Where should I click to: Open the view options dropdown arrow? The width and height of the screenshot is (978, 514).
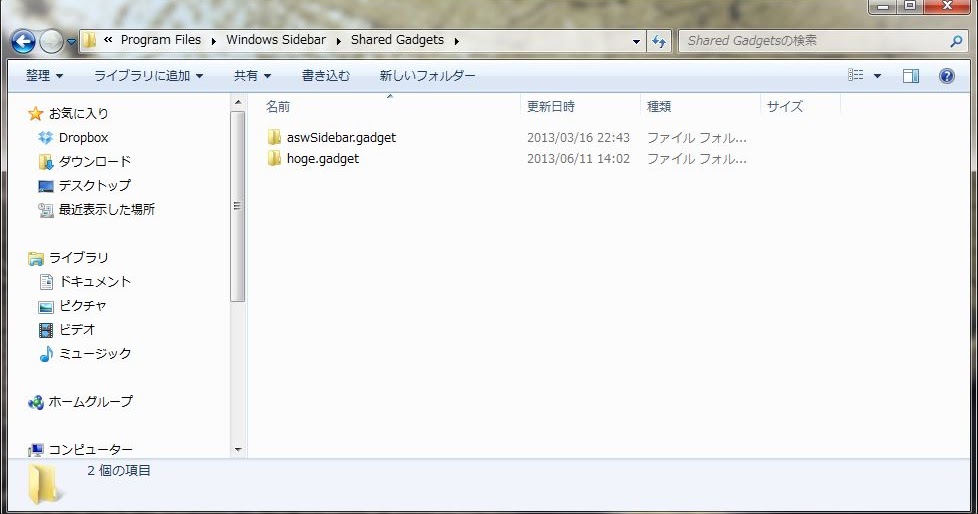[x=877, y=76]
